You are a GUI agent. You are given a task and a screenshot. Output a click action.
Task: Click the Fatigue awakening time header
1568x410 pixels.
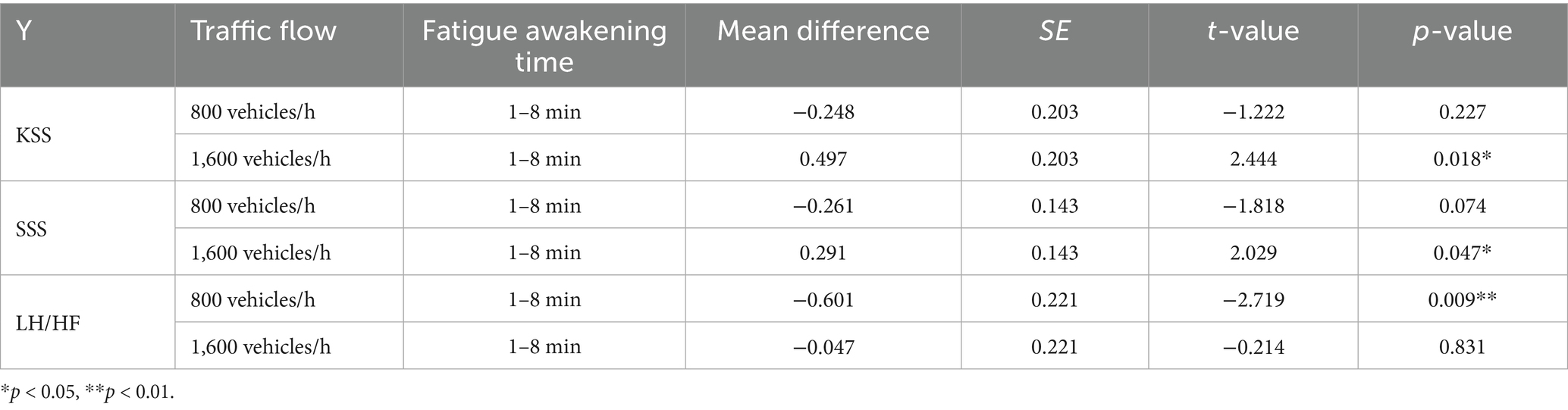click(544, 45)
